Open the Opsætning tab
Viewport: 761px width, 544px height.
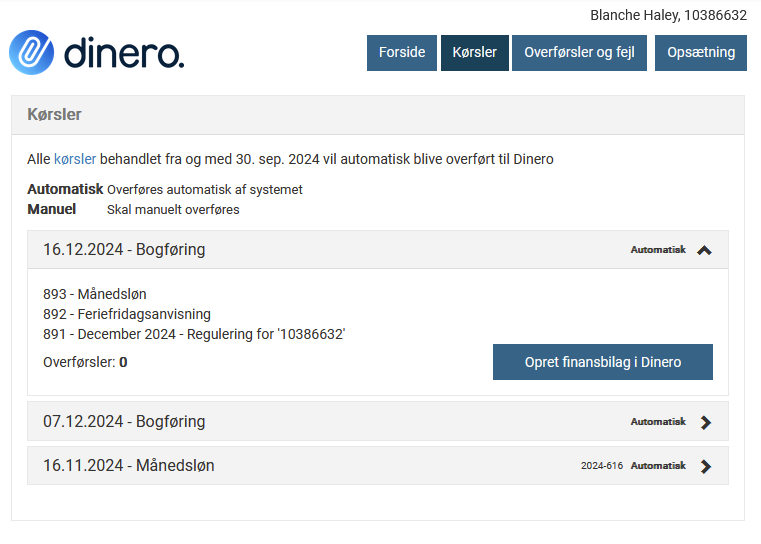701,52
